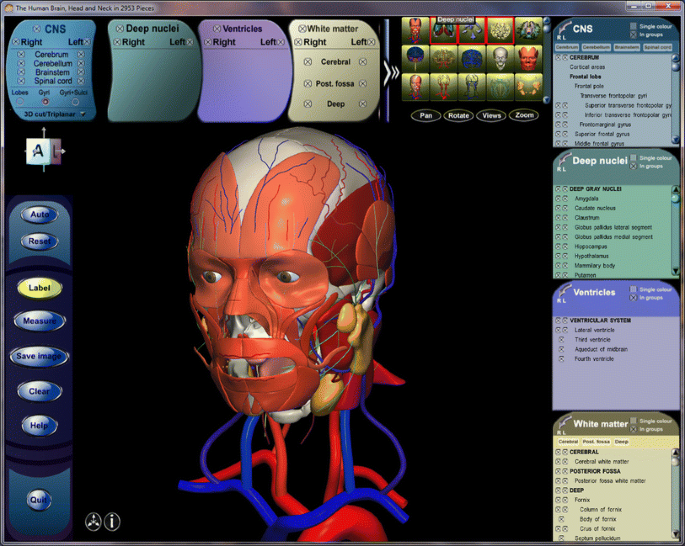Click the curved arrow icon in White matter list
The image size is (685, 546).
point(564,423)
